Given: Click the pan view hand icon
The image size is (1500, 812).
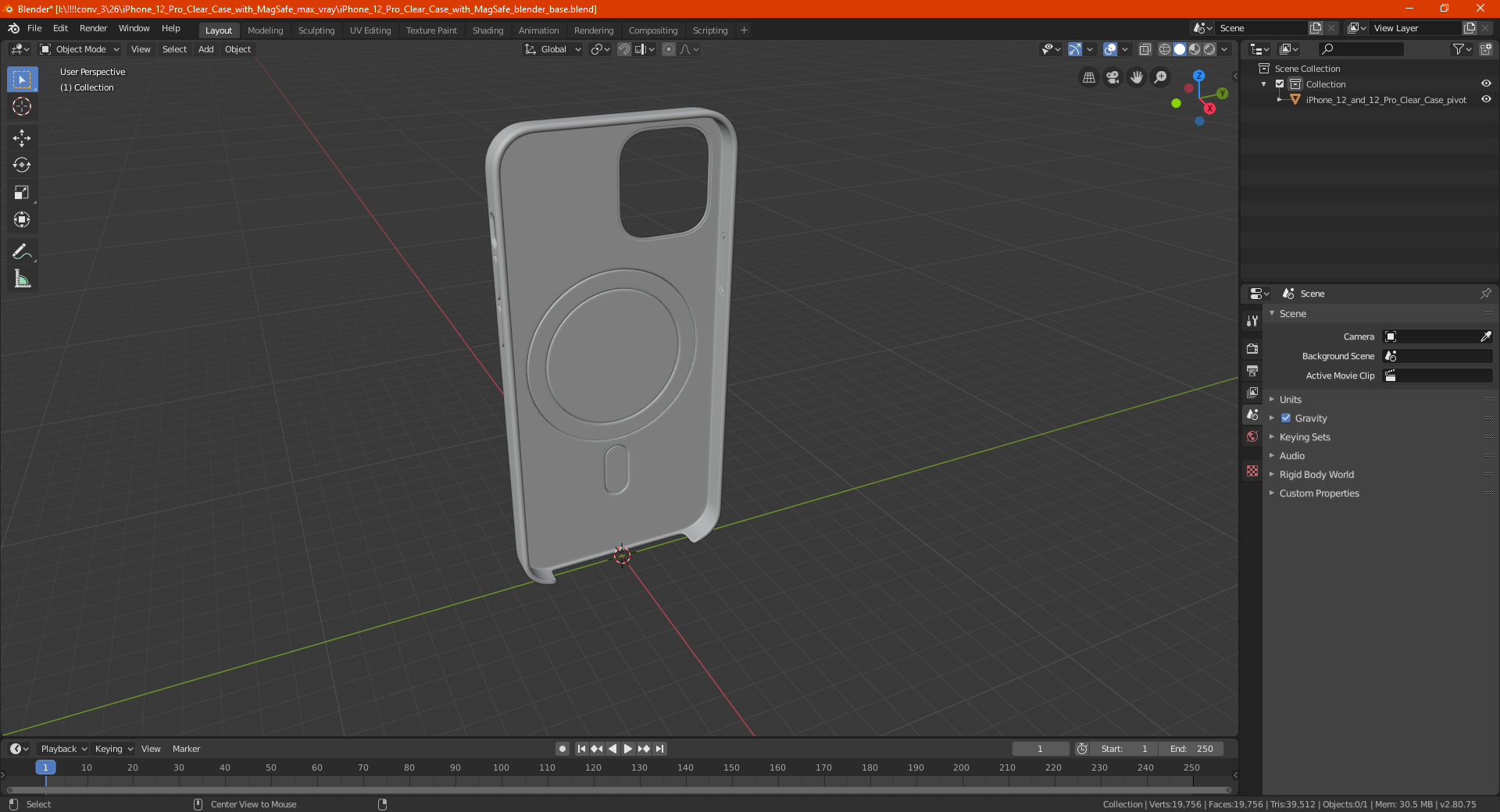Looking at the screenshot, I should [x=1137, y=77].
